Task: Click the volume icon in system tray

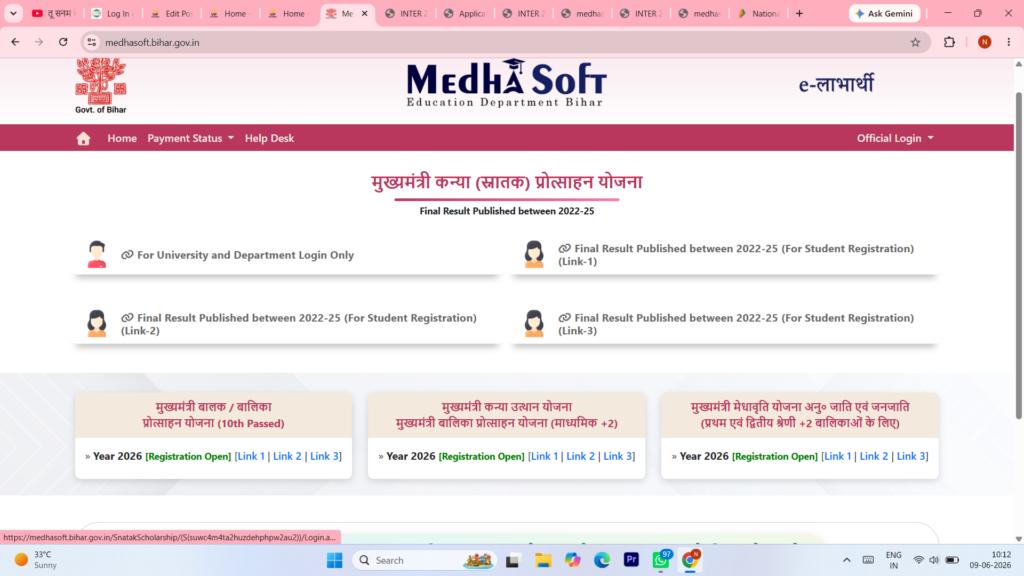Action: click(x=934, y=560)
